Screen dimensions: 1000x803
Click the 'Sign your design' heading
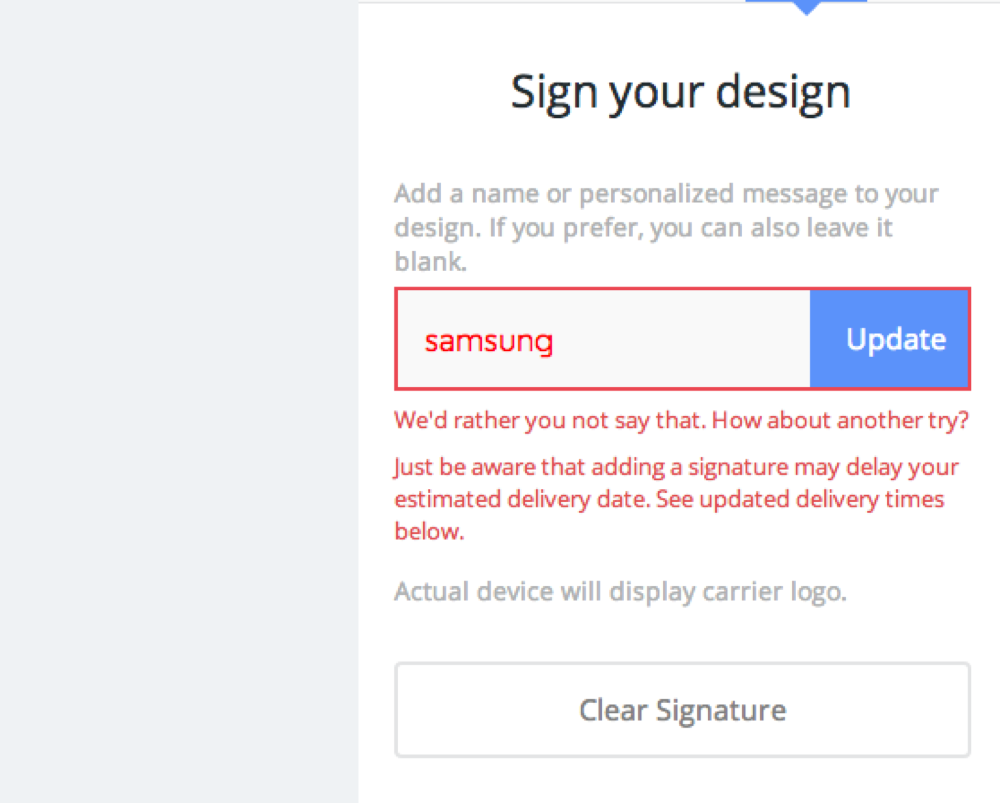coord(680,92)
